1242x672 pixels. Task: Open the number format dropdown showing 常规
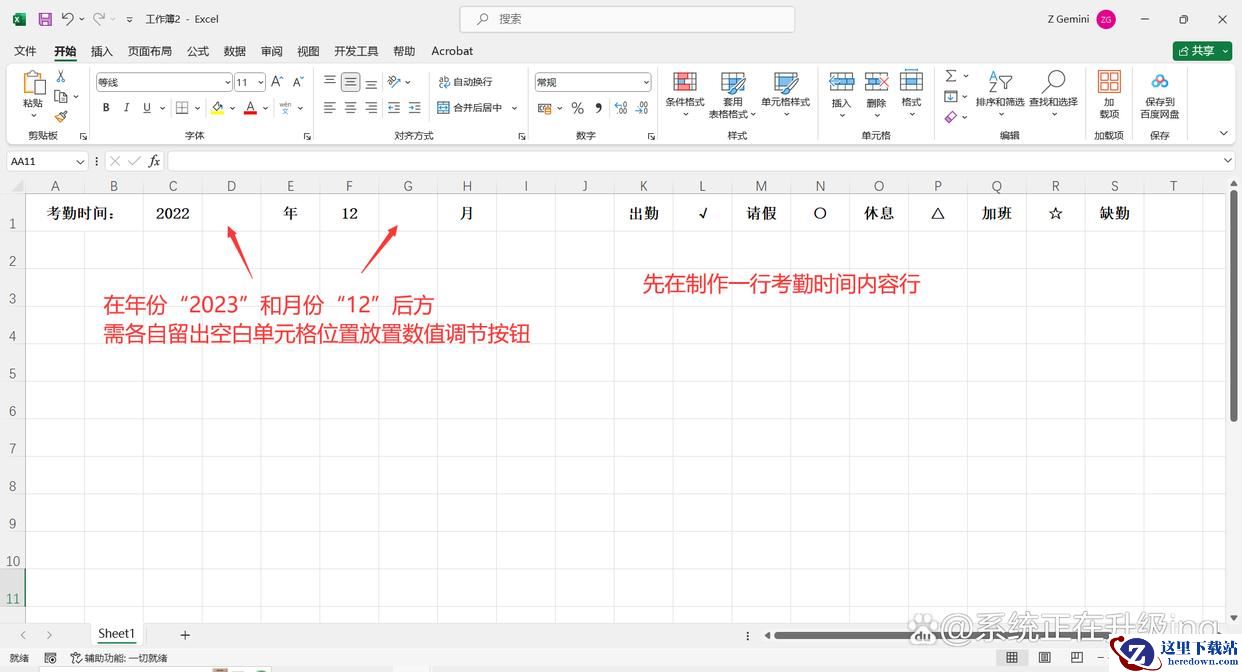click(x=646, y=82)
